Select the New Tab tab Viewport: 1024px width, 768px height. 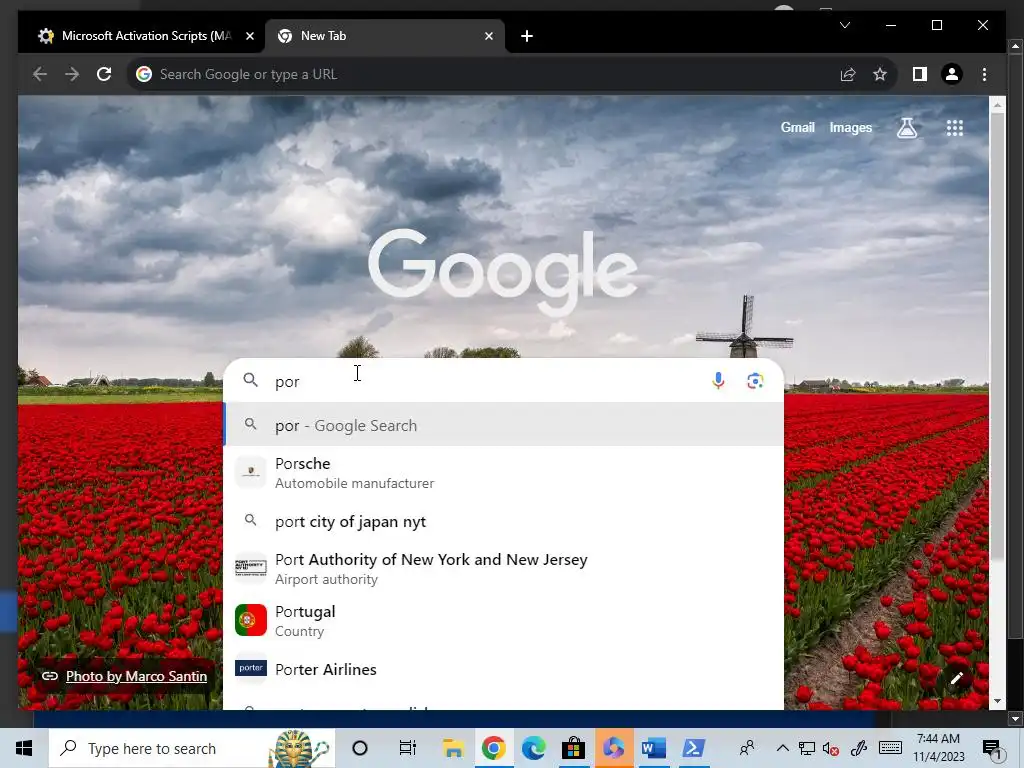(385, 36)
